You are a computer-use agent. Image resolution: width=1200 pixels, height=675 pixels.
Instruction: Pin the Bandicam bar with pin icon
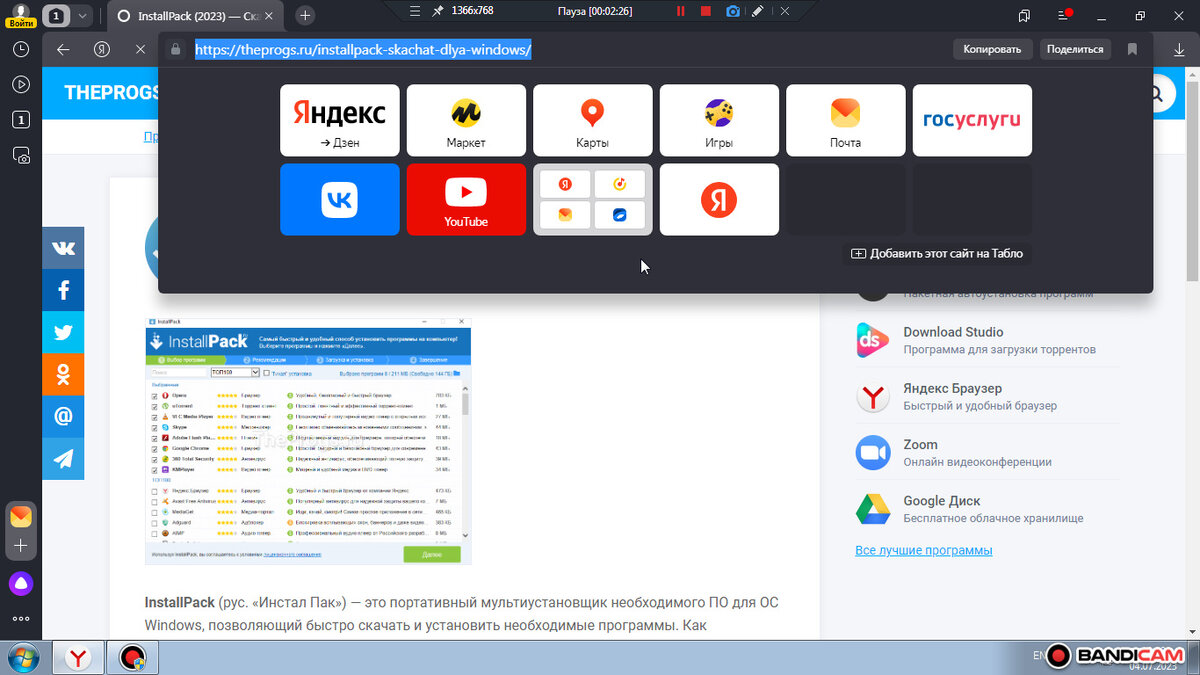(x=437, y=11)
